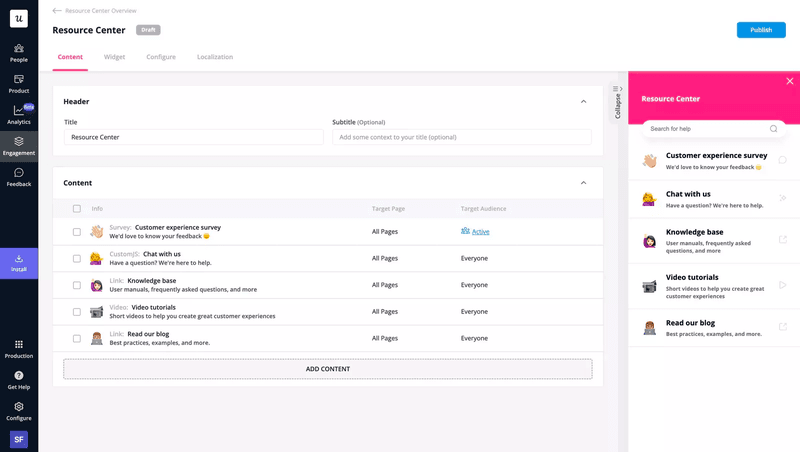Viewport: 800px width, 452px height.
Task: Close the Resource Center preview widget
Action: coord(789,81)
